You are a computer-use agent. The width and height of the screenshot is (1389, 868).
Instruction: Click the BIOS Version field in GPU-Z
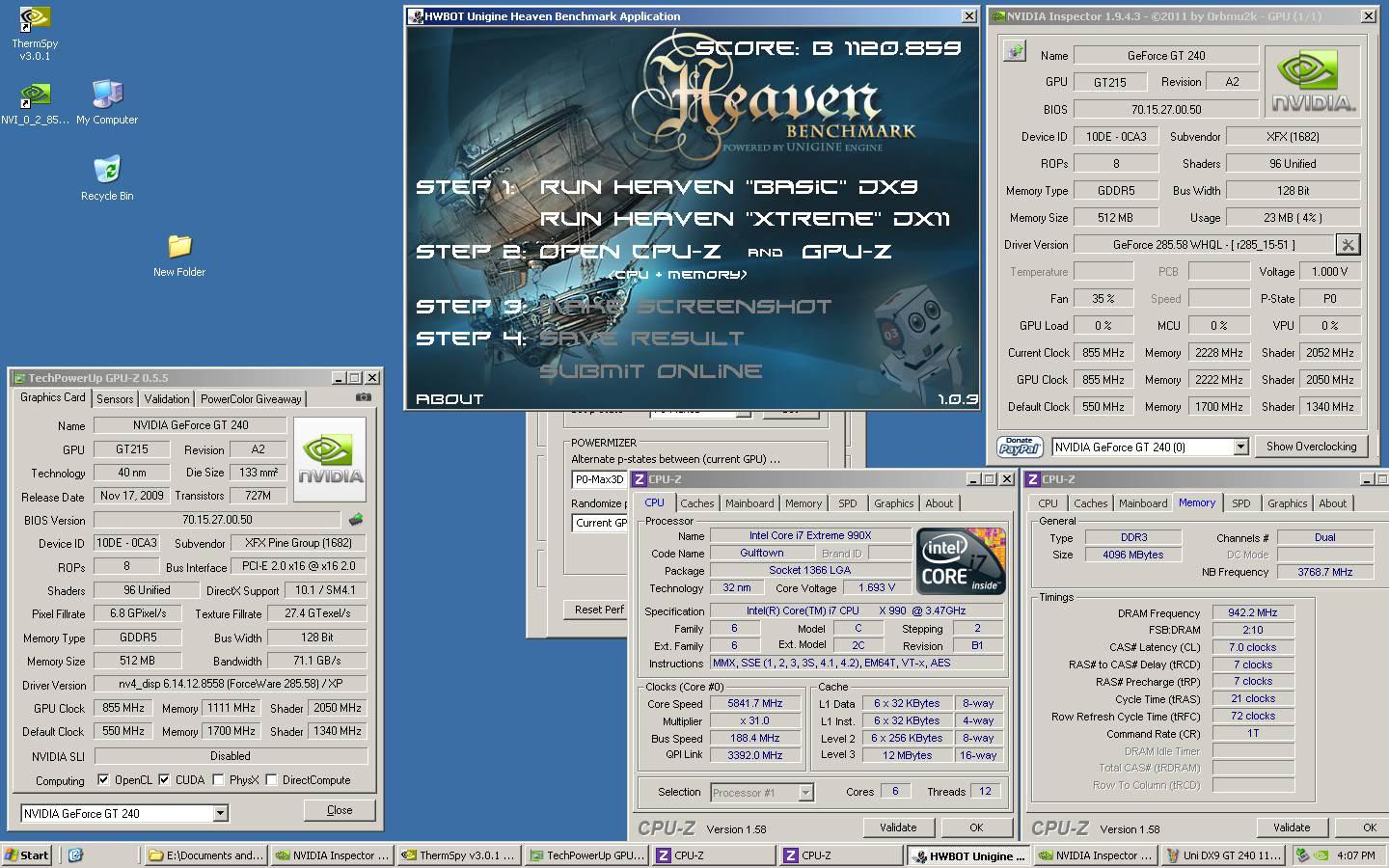[x=217, y=520]
